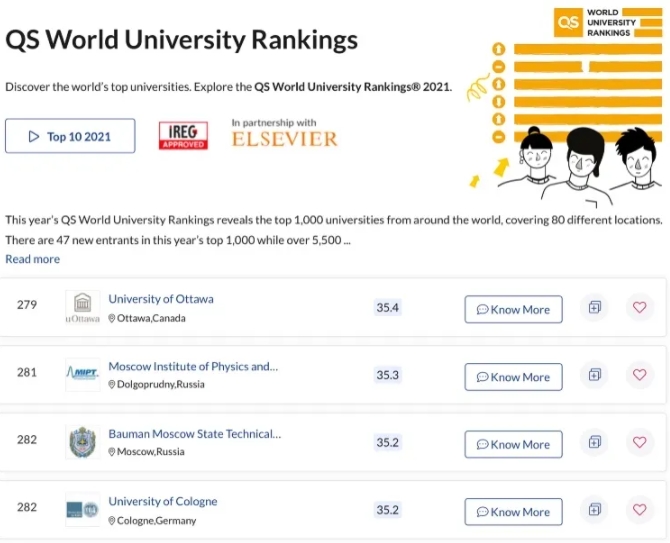Viewport: 670px width, 543px height.
Task: Click Know More for Bauman Moscow State Technical
Action: coord(513,444)
